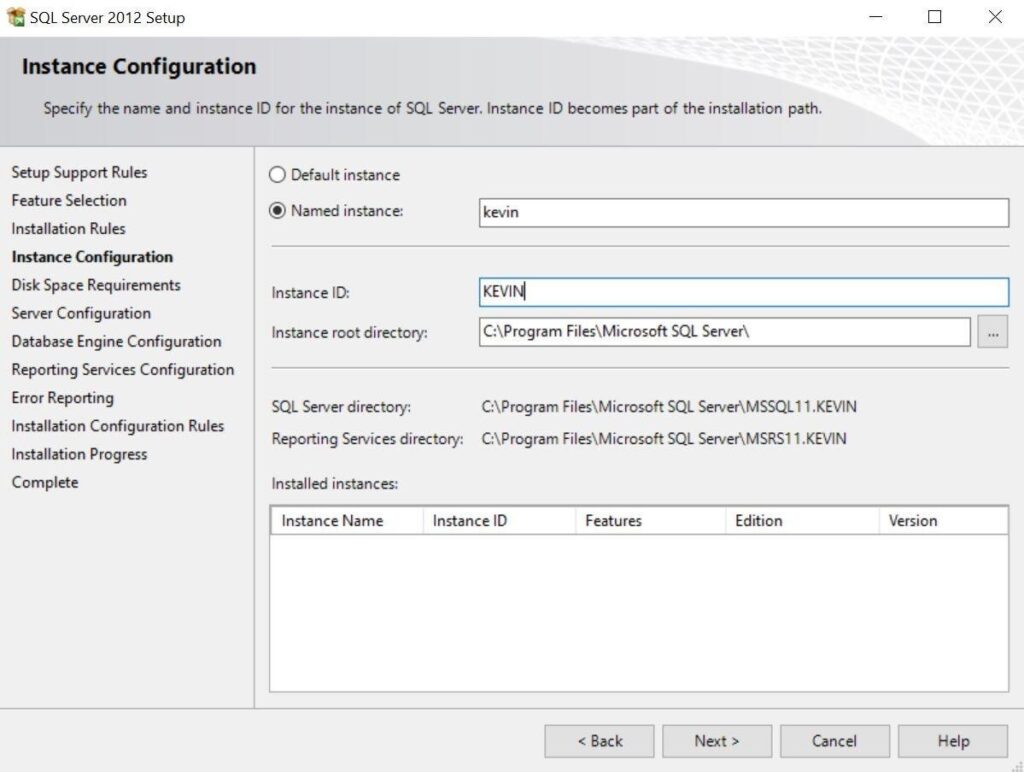Open Disk Space Requirements step
1024x772 pixels.
[95, 284]
